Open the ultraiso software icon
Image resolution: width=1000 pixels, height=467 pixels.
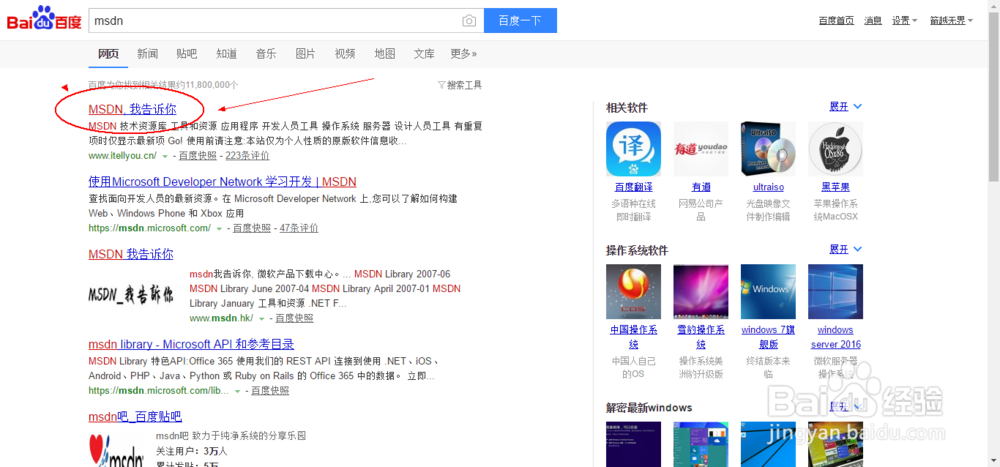pyautogui.click(x=768, y=149)
